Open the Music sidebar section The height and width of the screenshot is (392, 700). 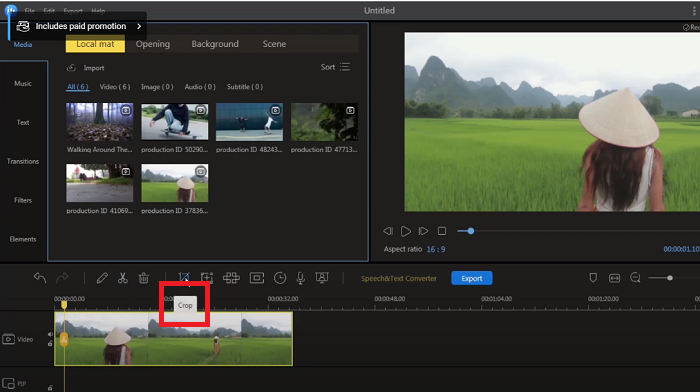[23, 83]
